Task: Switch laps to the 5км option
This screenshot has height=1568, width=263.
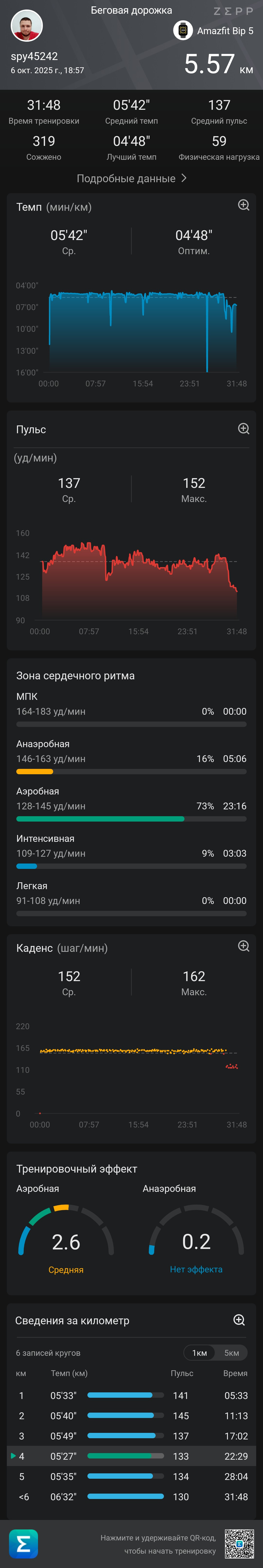Action: pyautogui.click(x=231, y=1353)
